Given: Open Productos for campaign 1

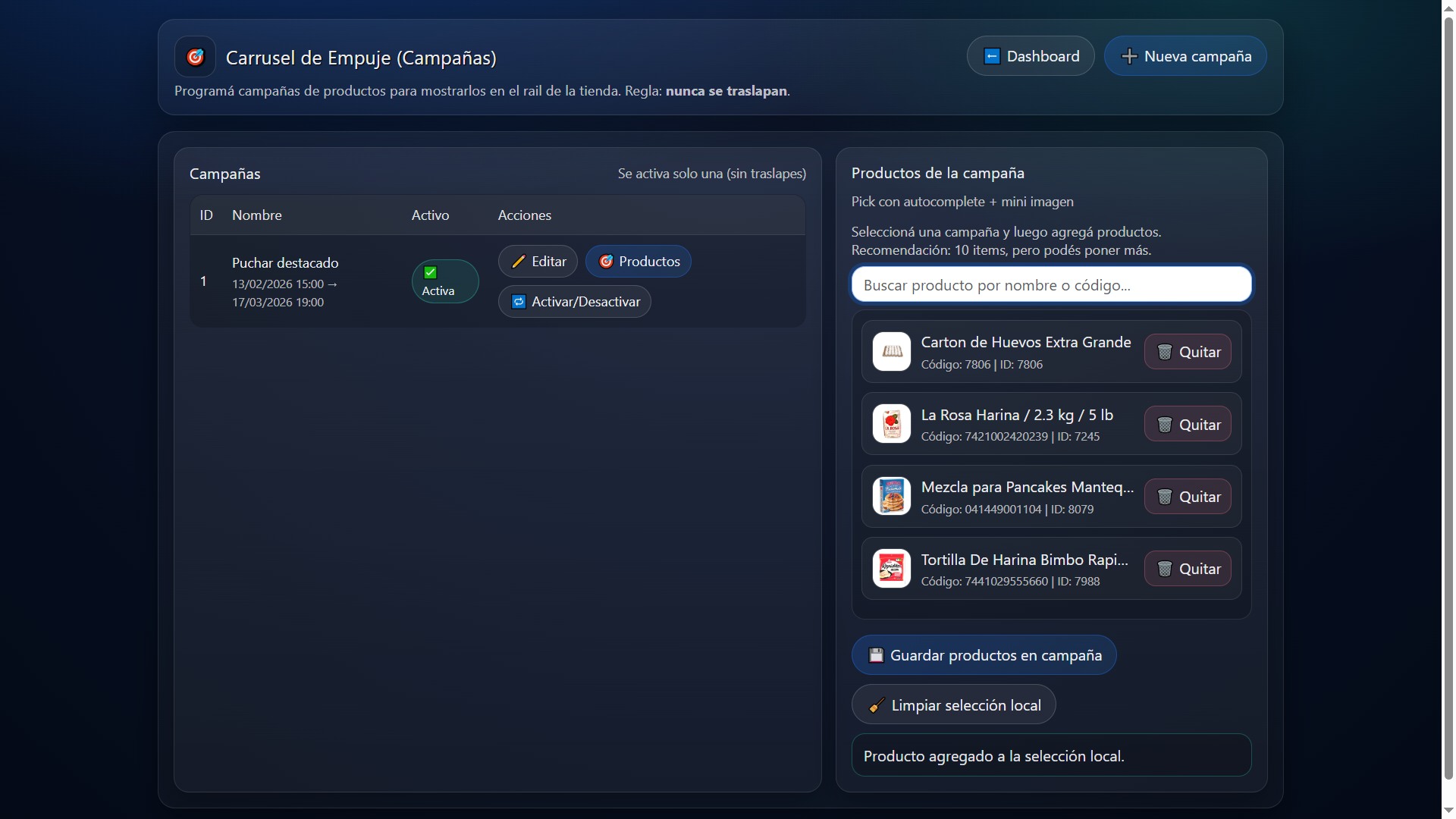Looking at the screenshot, I should point(639,262).
